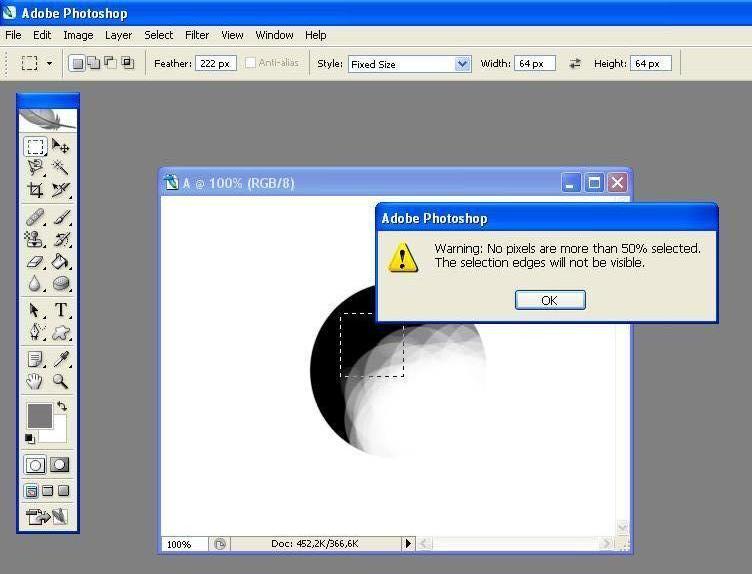Activate the Blur tool

[x=35, y=283]
